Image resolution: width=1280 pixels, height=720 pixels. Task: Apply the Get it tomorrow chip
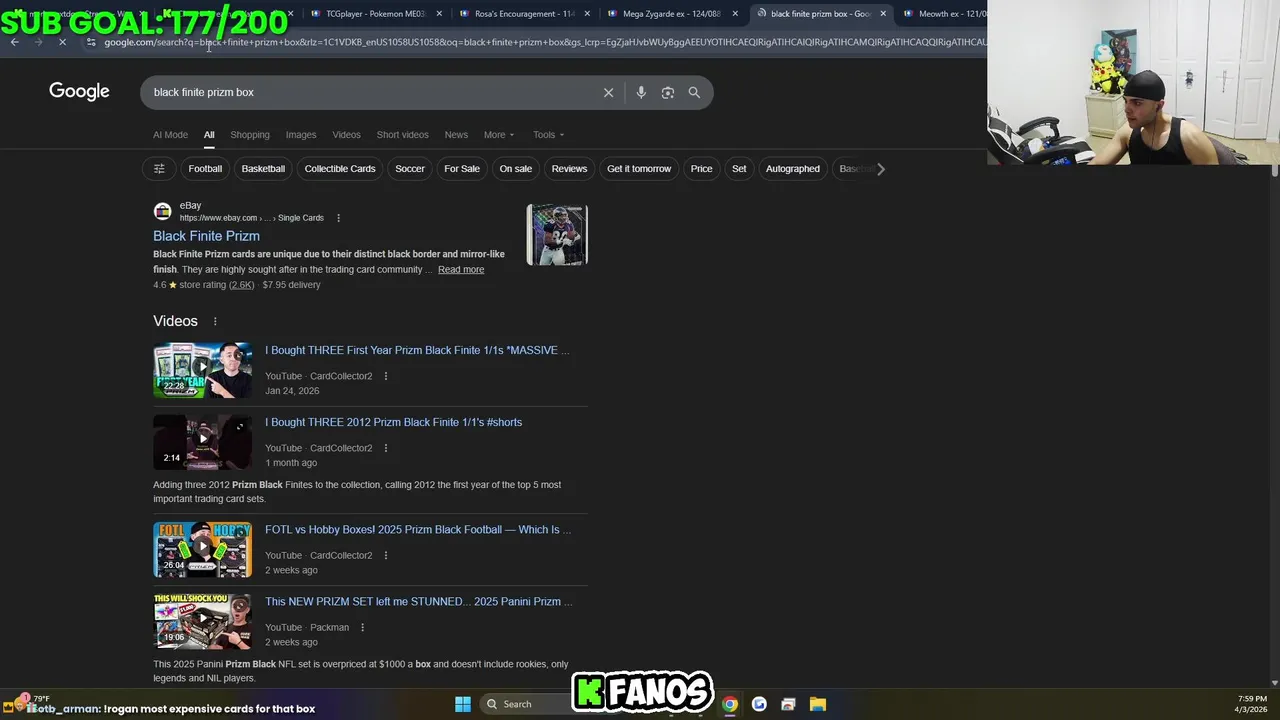pyautogui.click(x=639, y=169)
